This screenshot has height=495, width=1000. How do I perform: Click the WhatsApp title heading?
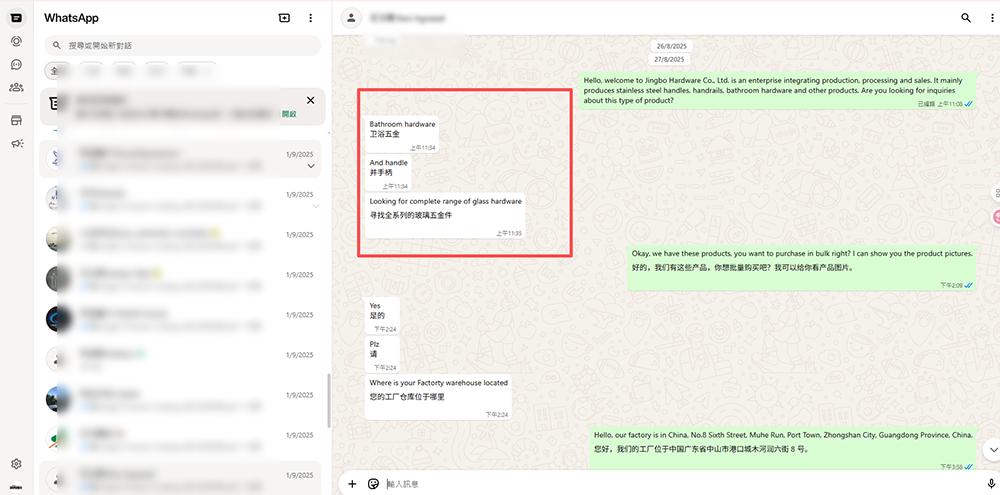click(71, 18)
